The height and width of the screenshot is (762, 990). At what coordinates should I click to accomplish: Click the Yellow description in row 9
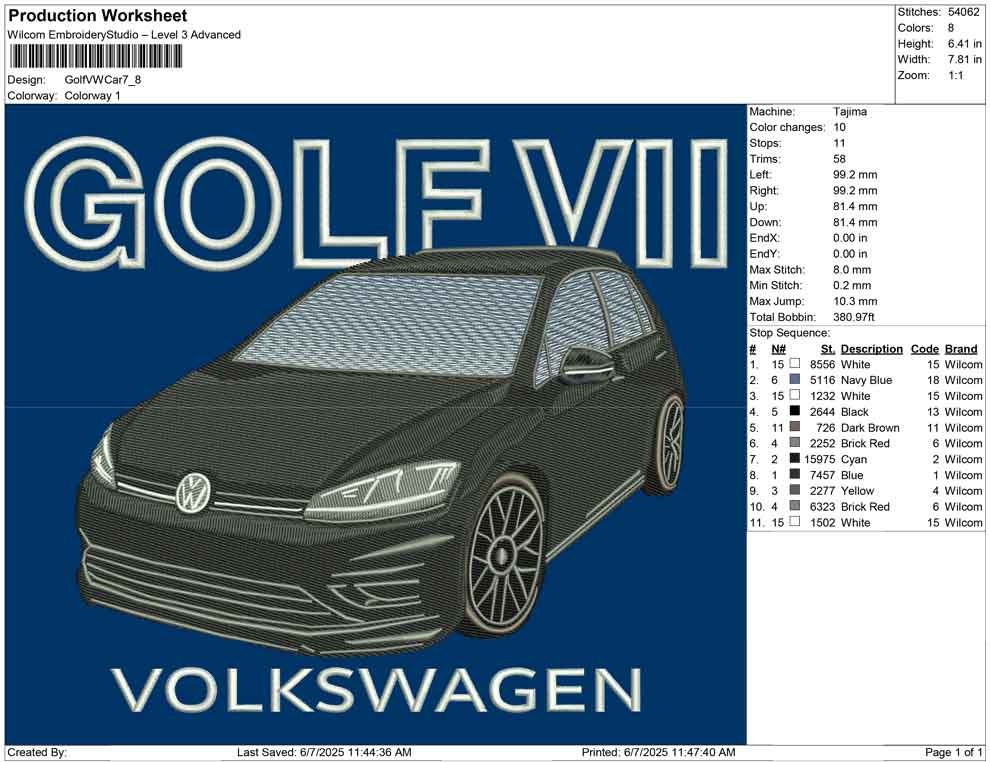(857, 491)
